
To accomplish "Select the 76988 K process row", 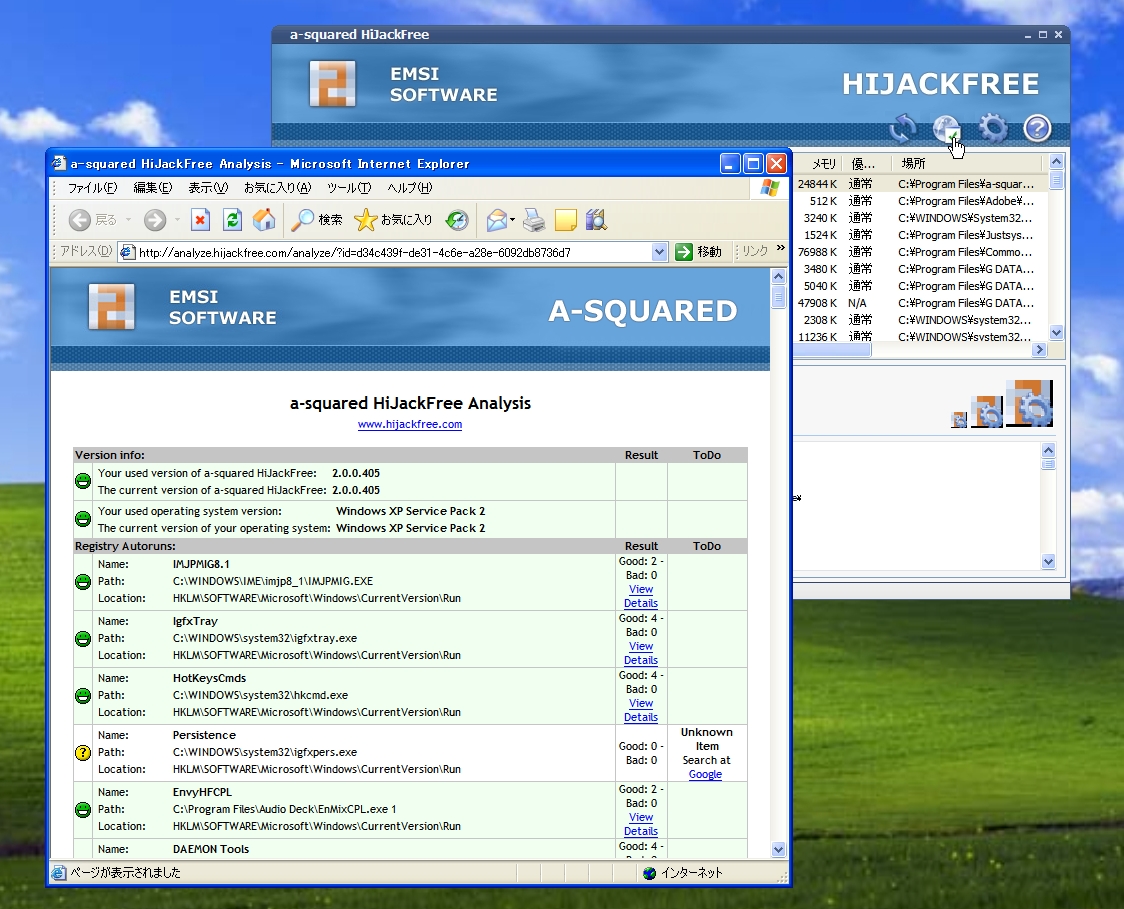I will (918, 252).
